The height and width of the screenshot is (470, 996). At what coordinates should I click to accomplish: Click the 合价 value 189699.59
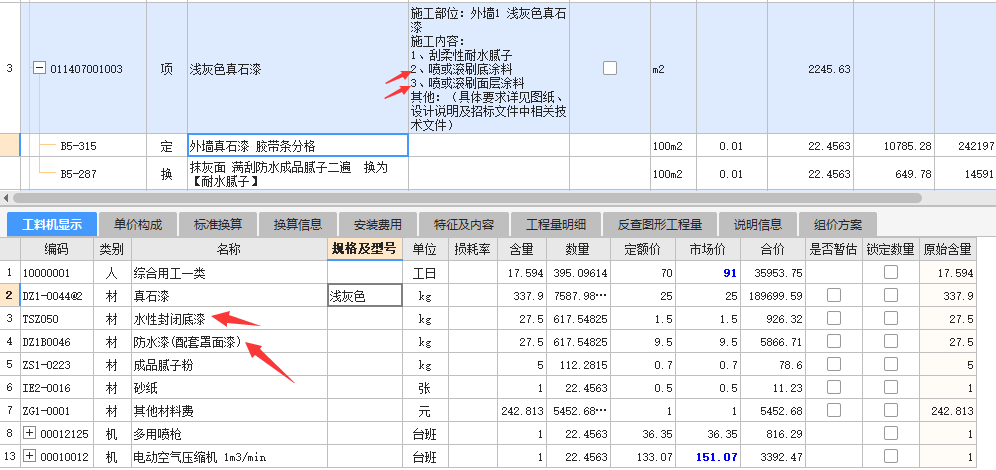772,296
